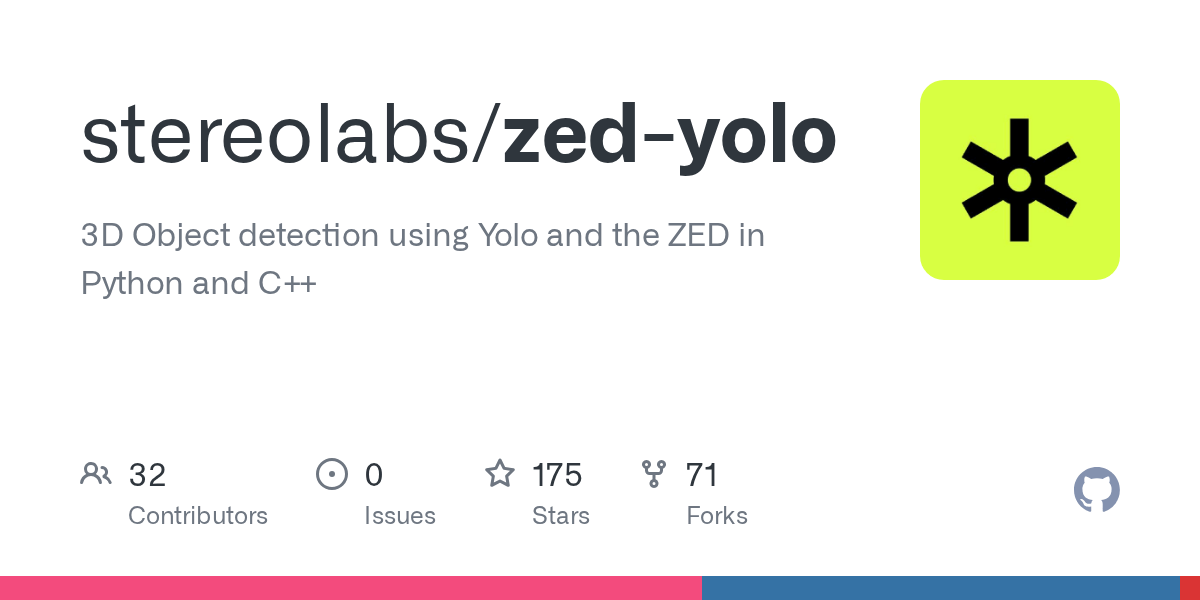Screen dimensions: 1200x600
Task: Click the star icon
Action: pos(500,474)
